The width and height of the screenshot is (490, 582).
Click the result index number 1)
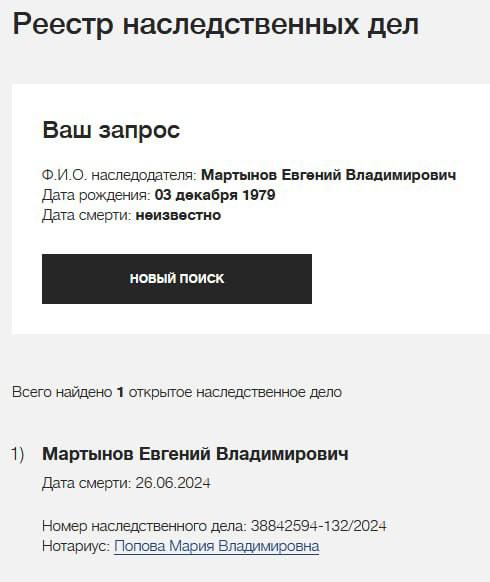click(17, 454)
